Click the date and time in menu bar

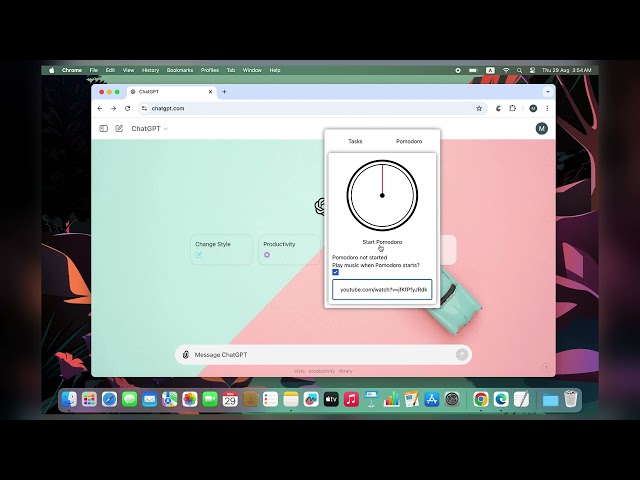(567, 70)
